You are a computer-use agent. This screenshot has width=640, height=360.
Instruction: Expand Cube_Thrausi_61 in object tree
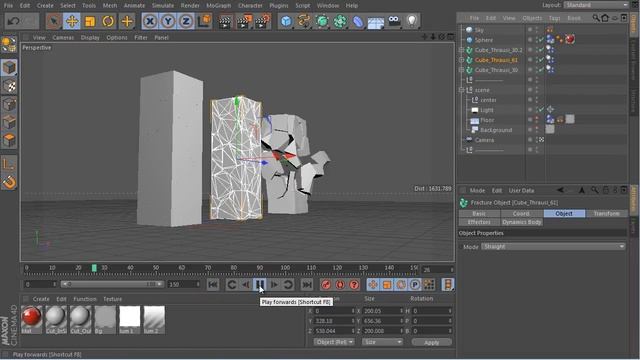point(461,60)
